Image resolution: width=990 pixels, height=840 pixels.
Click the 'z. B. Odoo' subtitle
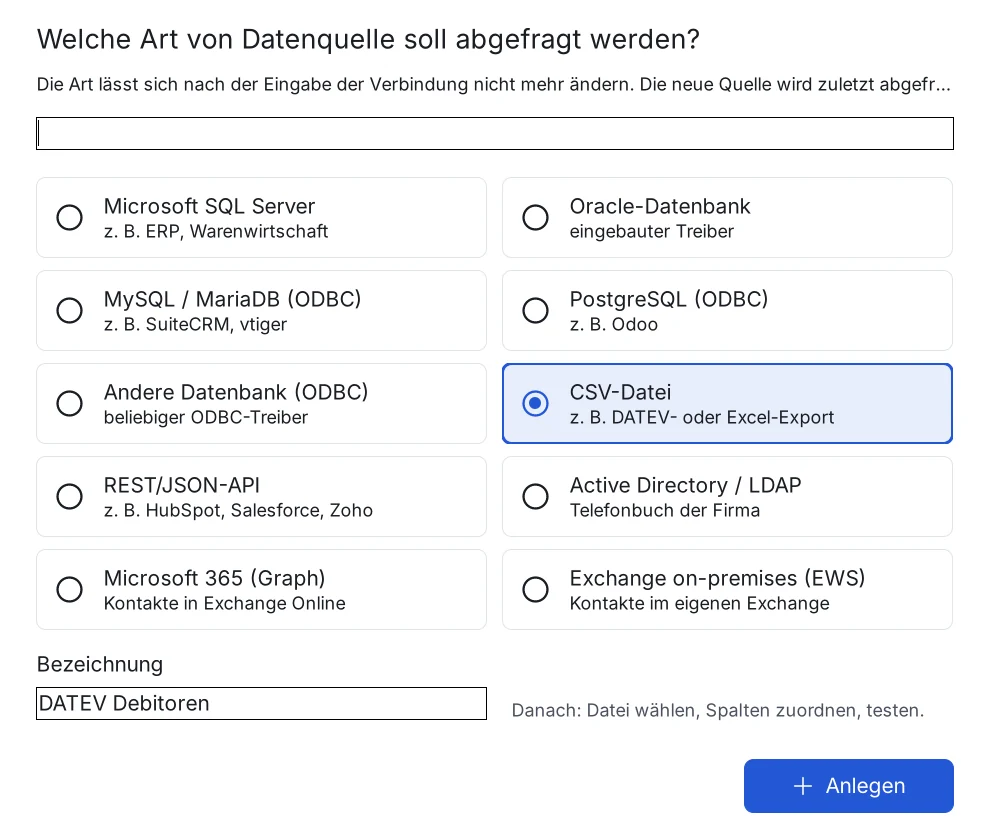[x=614, y=325]
